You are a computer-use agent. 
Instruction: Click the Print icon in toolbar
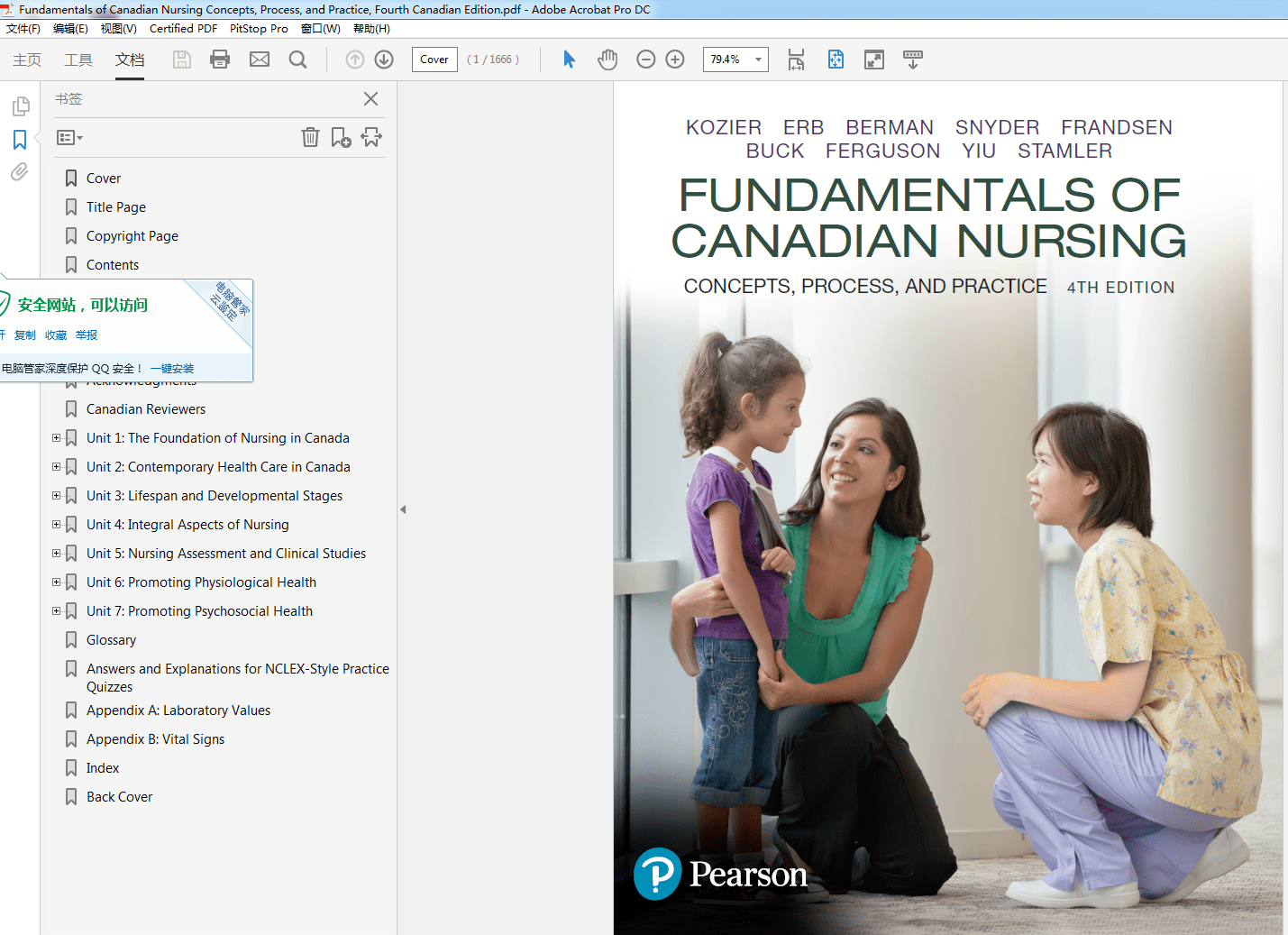tap(220, 60)
